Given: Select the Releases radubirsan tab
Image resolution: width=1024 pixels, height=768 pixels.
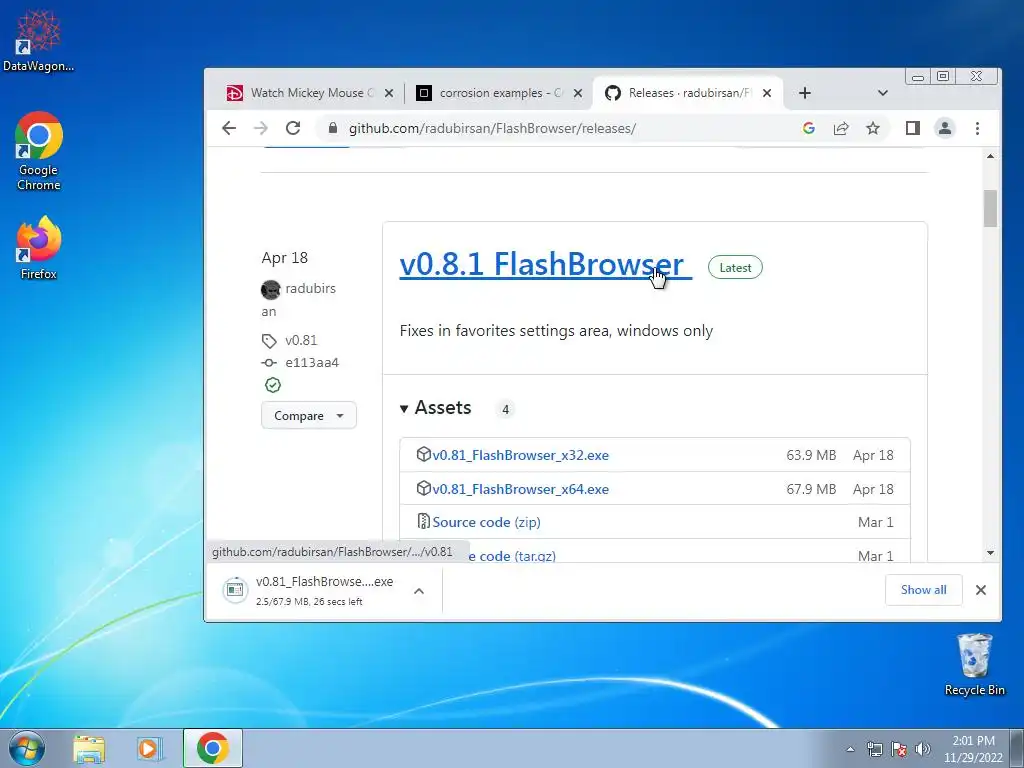Looking at the screenshot, I should (687, 93).
